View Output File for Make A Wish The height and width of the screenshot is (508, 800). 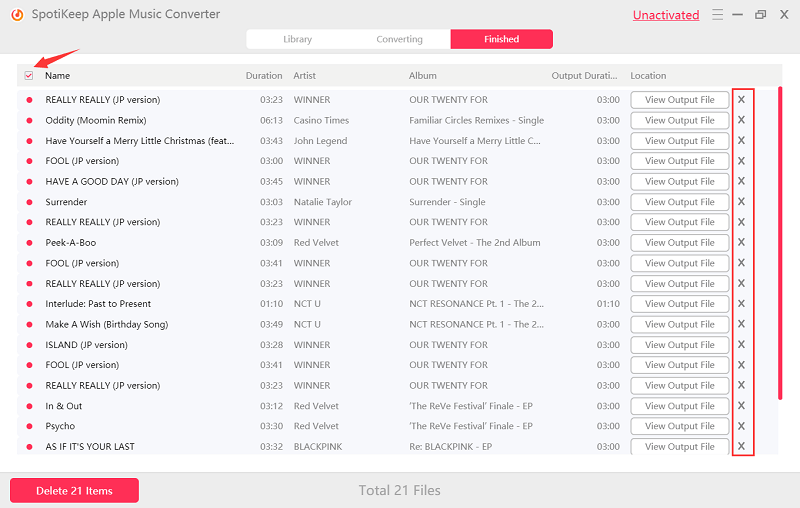tap(680, 324)
